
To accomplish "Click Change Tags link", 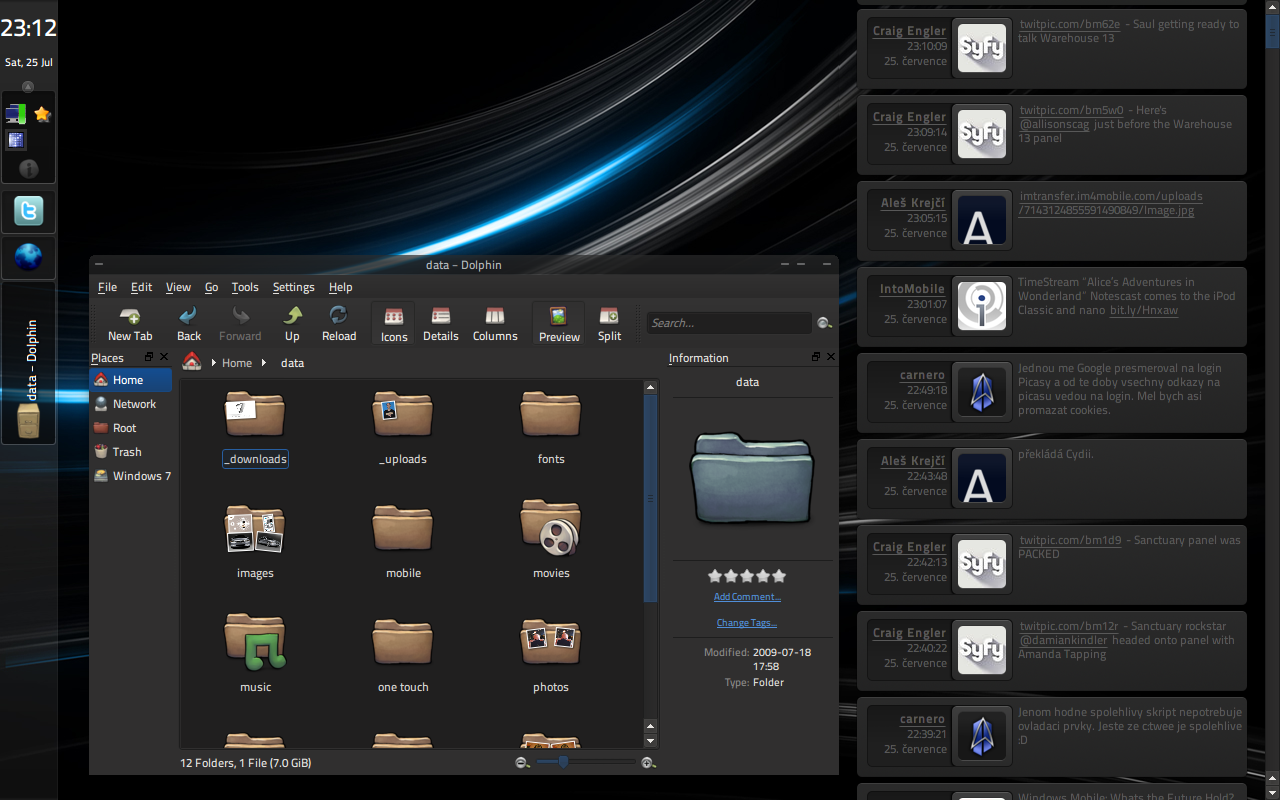I will click(747, 623).
